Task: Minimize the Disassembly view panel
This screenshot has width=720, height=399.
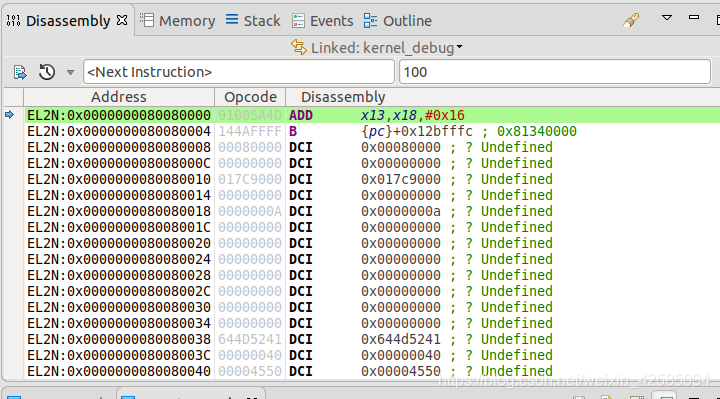Action: tap(694, 17)
